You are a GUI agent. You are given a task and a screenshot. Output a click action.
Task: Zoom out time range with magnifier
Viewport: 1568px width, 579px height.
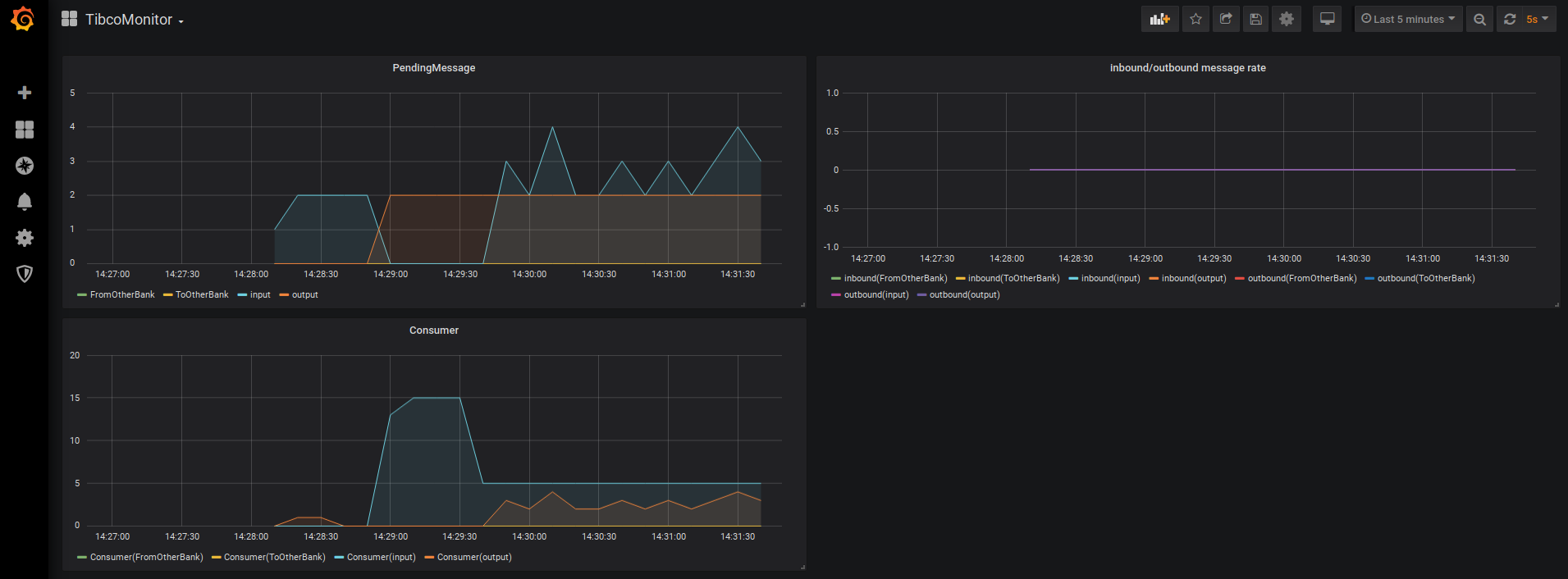[1479, 19]
